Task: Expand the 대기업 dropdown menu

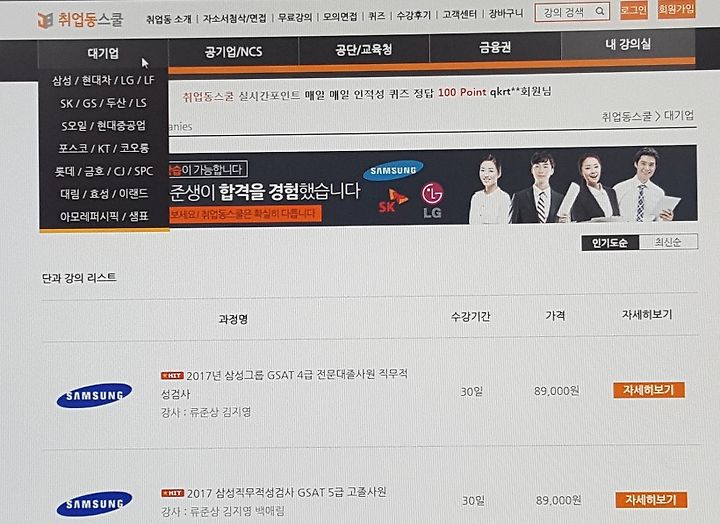Action: (x=103, y=54)
